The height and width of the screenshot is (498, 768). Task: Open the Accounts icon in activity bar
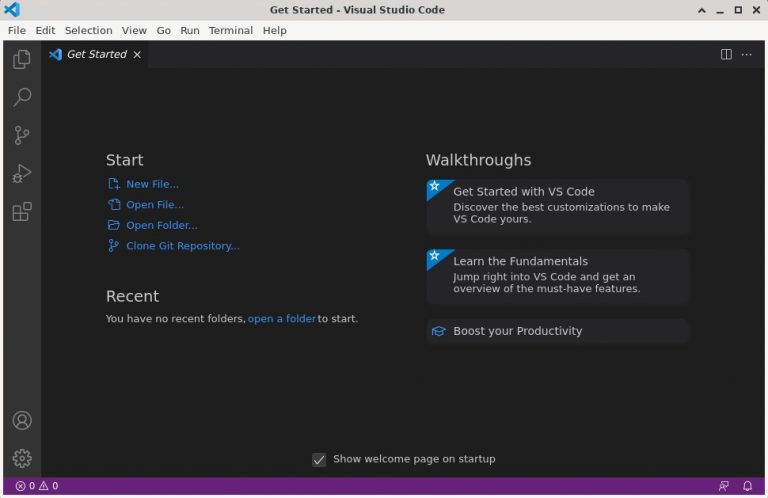22,421
